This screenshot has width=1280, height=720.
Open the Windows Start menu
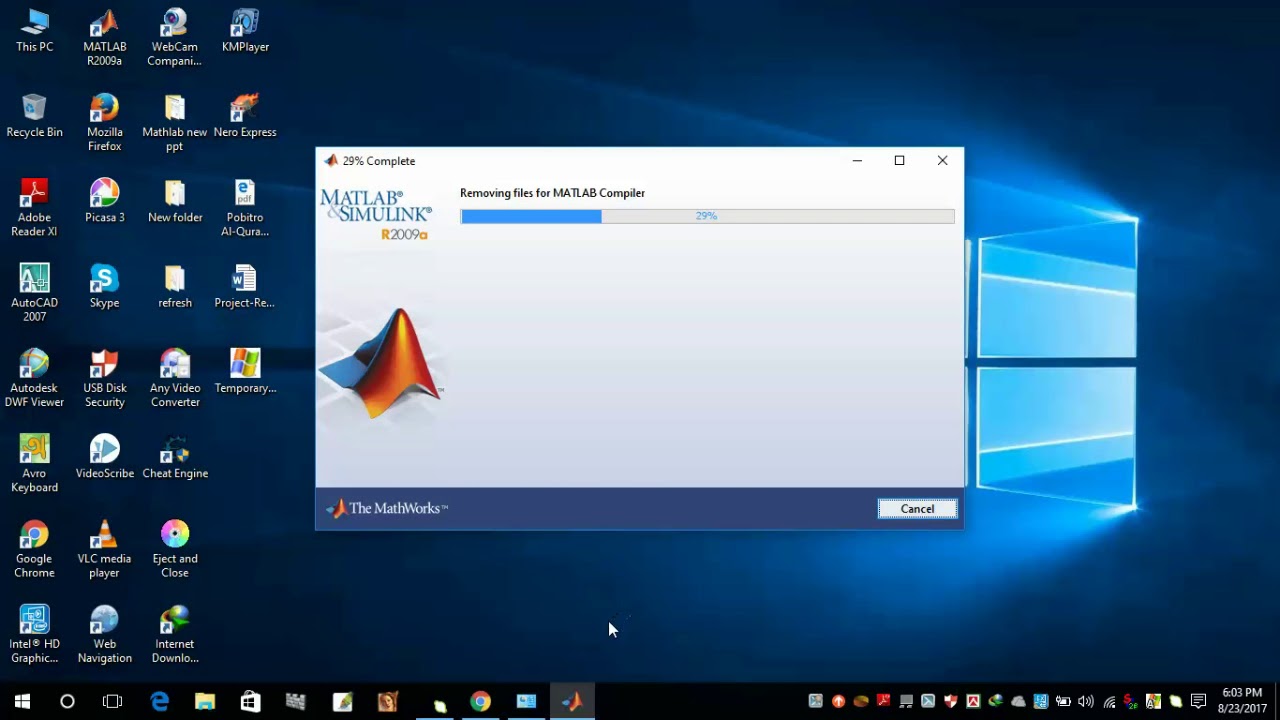[22, 702]
